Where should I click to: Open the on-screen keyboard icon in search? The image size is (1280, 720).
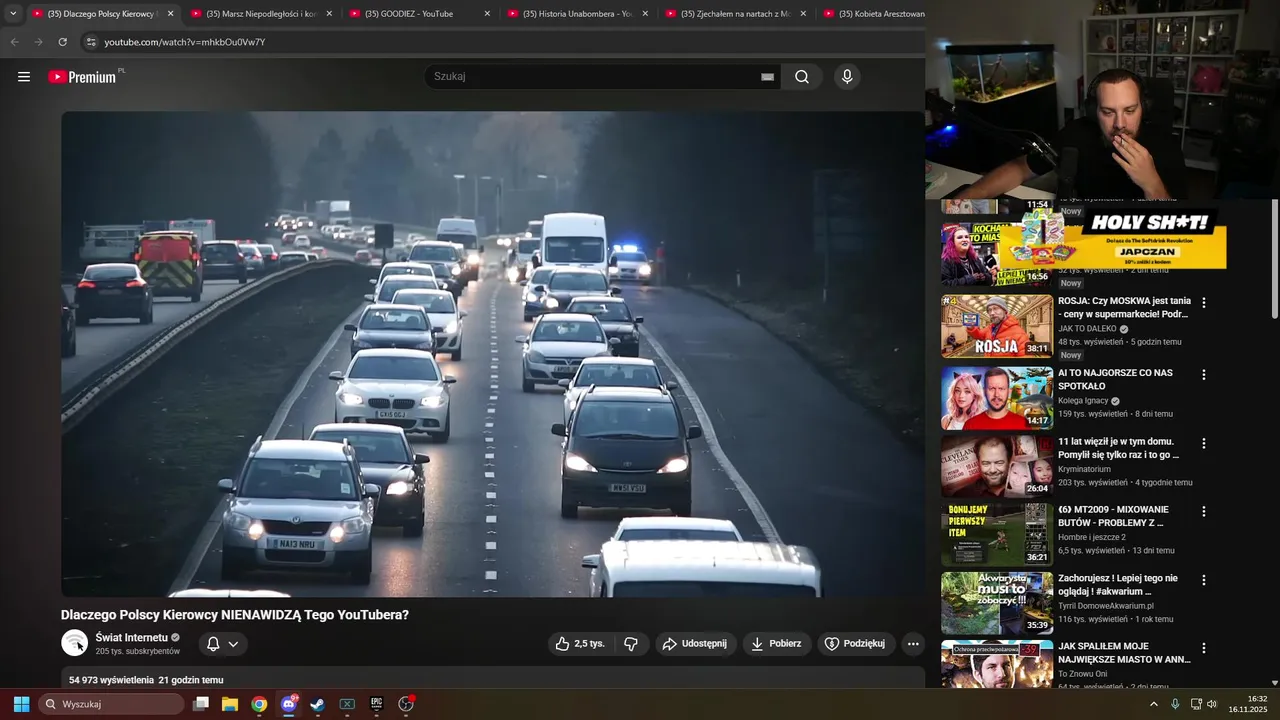[767, 77]
